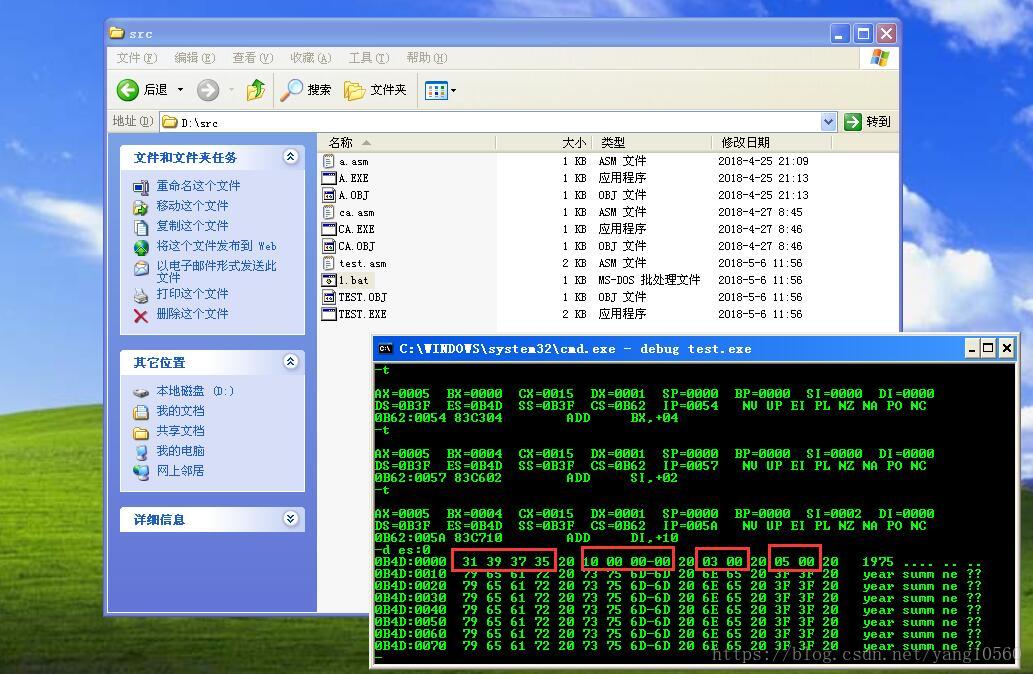Open the 收藏(A) menu

click(310, 58)
